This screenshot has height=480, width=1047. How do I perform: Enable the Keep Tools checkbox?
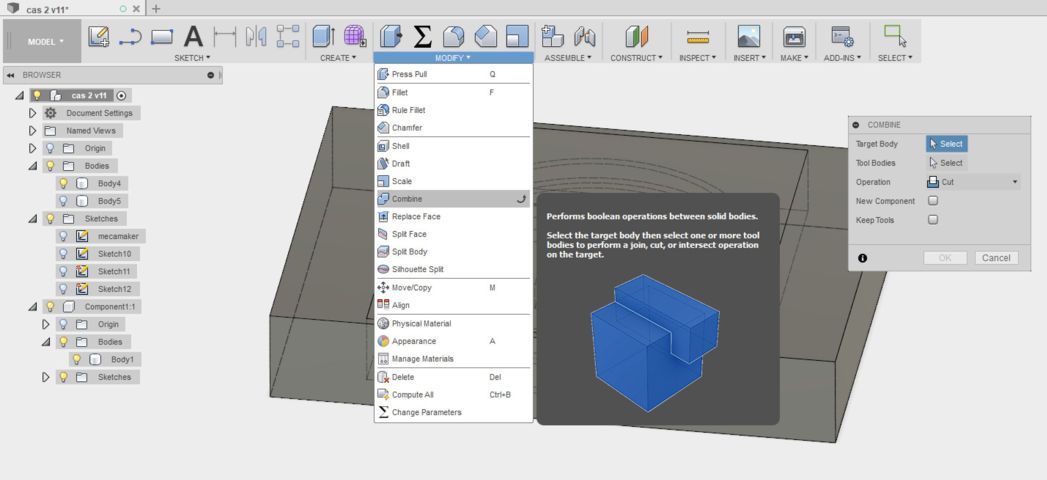[x=933, y=220]
